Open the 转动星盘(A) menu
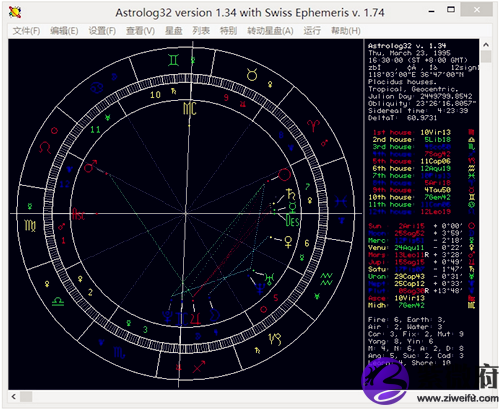Screen dimensions: 500x410 point(270,31)
